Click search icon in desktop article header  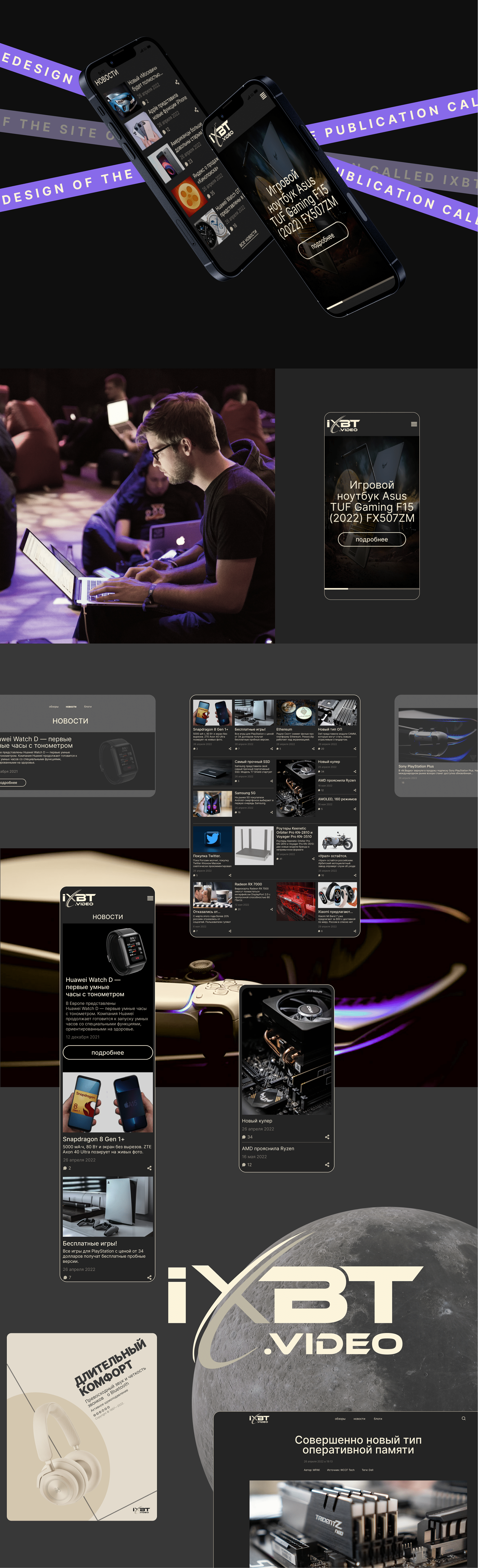point(463,1418)
